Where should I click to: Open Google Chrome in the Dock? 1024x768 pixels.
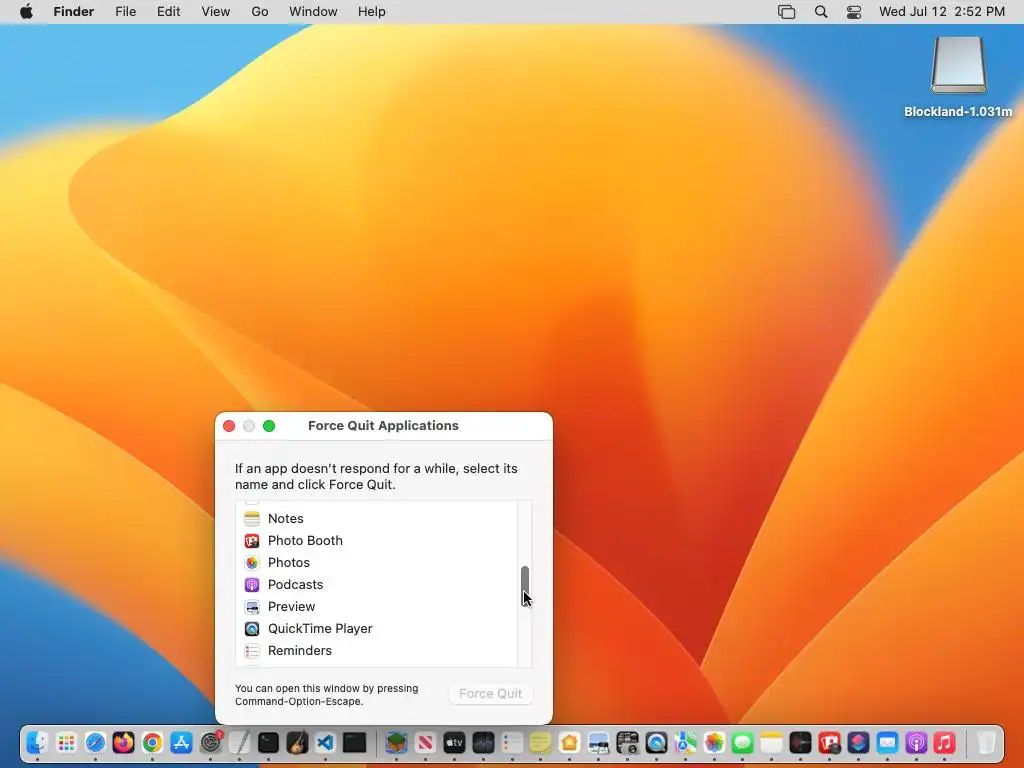click(x=152, y=743)
